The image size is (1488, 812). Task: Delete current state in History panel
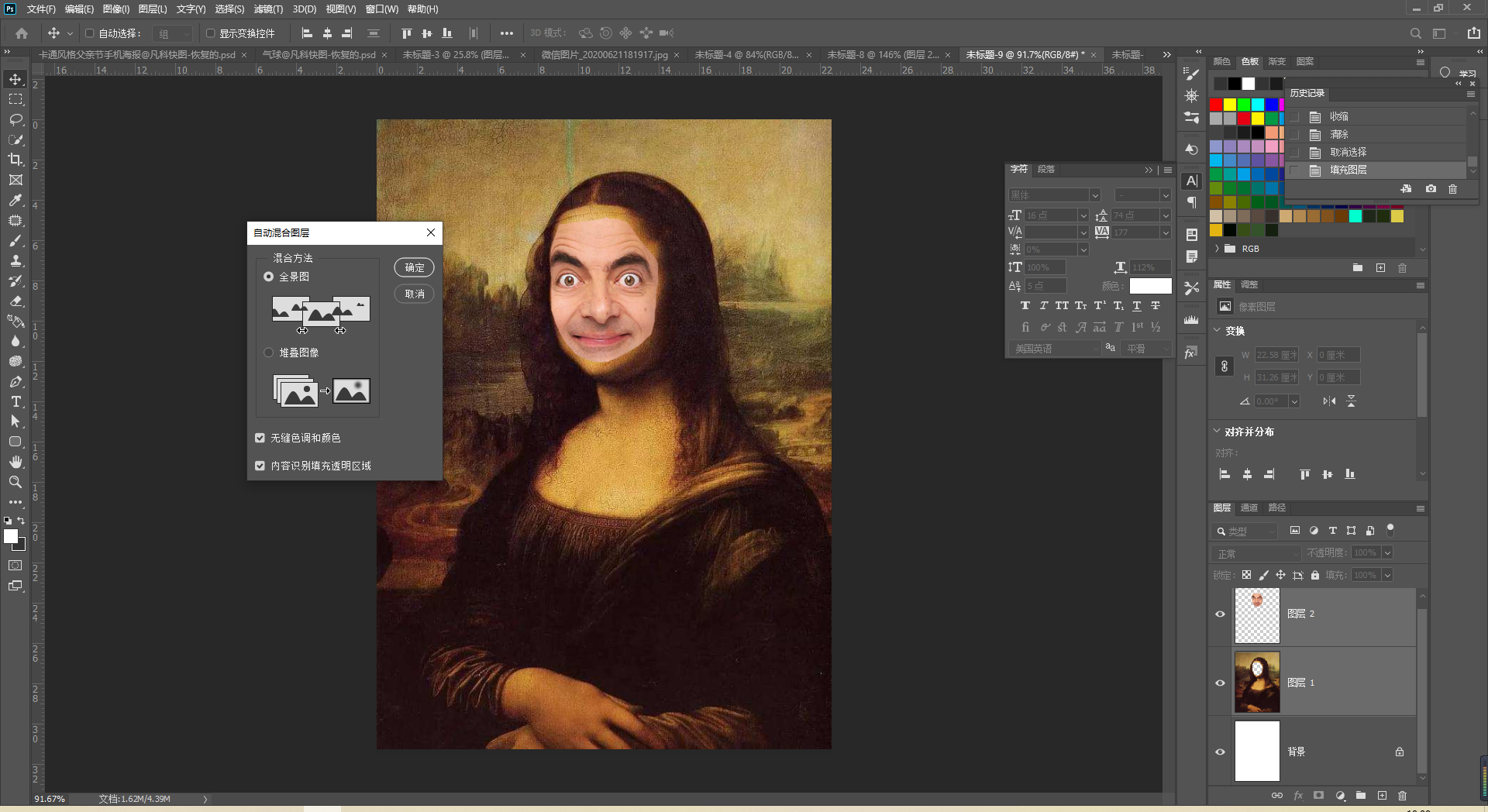pos(1453,189)
